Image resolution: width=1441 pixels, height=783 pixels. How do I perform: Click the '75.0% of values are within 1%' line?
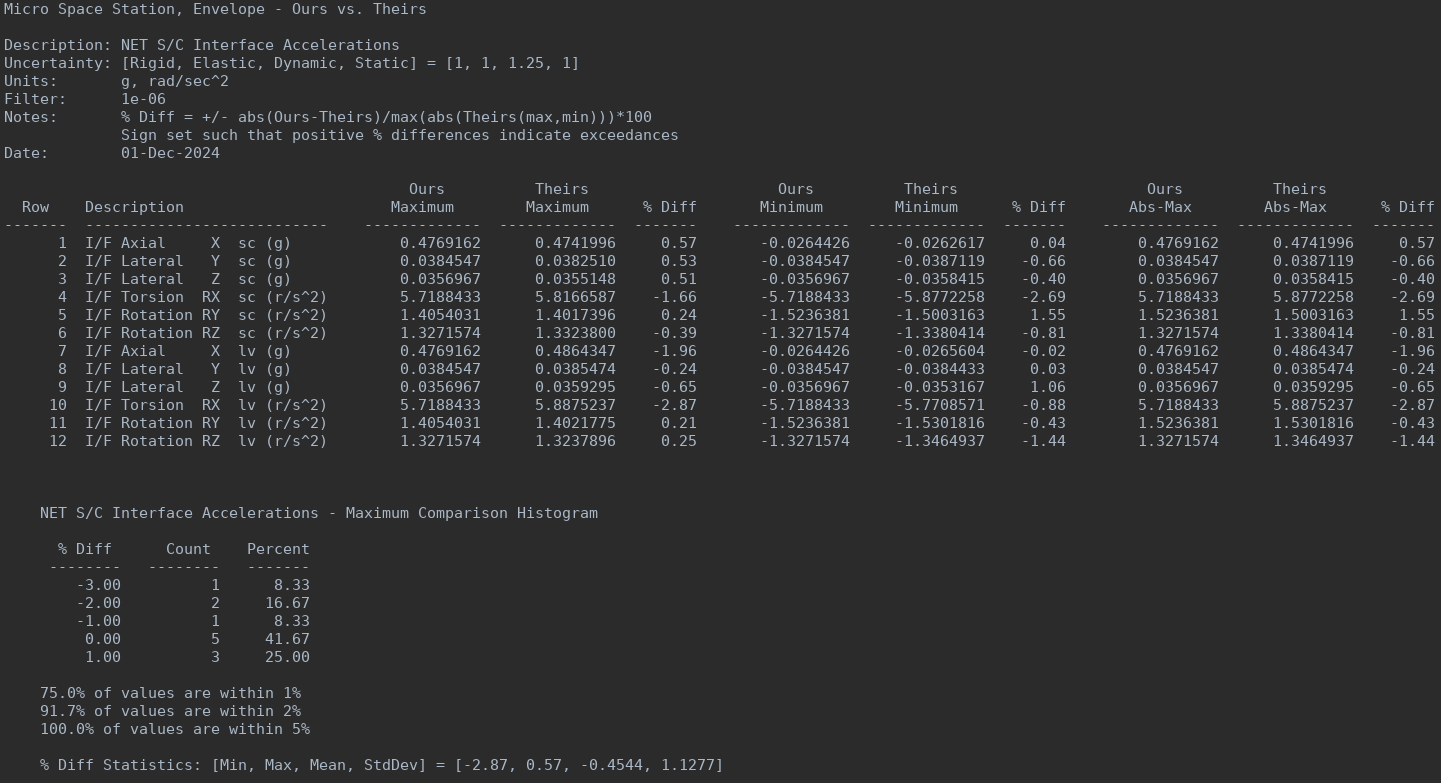(170, 693)
